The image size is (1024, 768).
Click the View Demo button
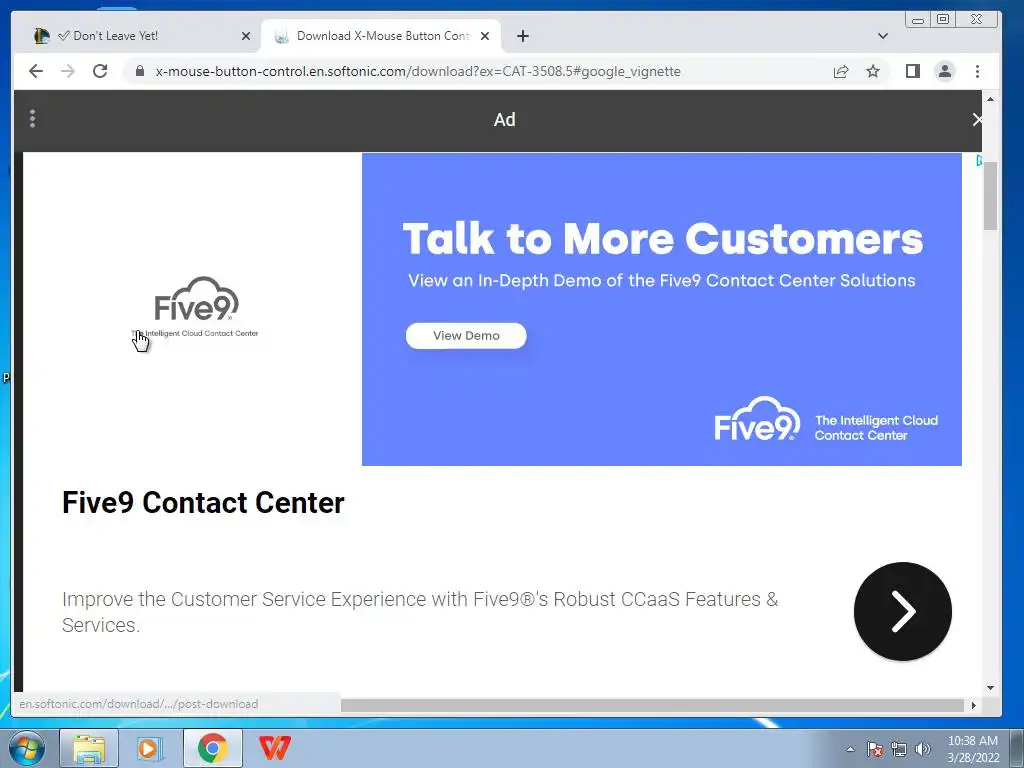[x=466, y=336]
